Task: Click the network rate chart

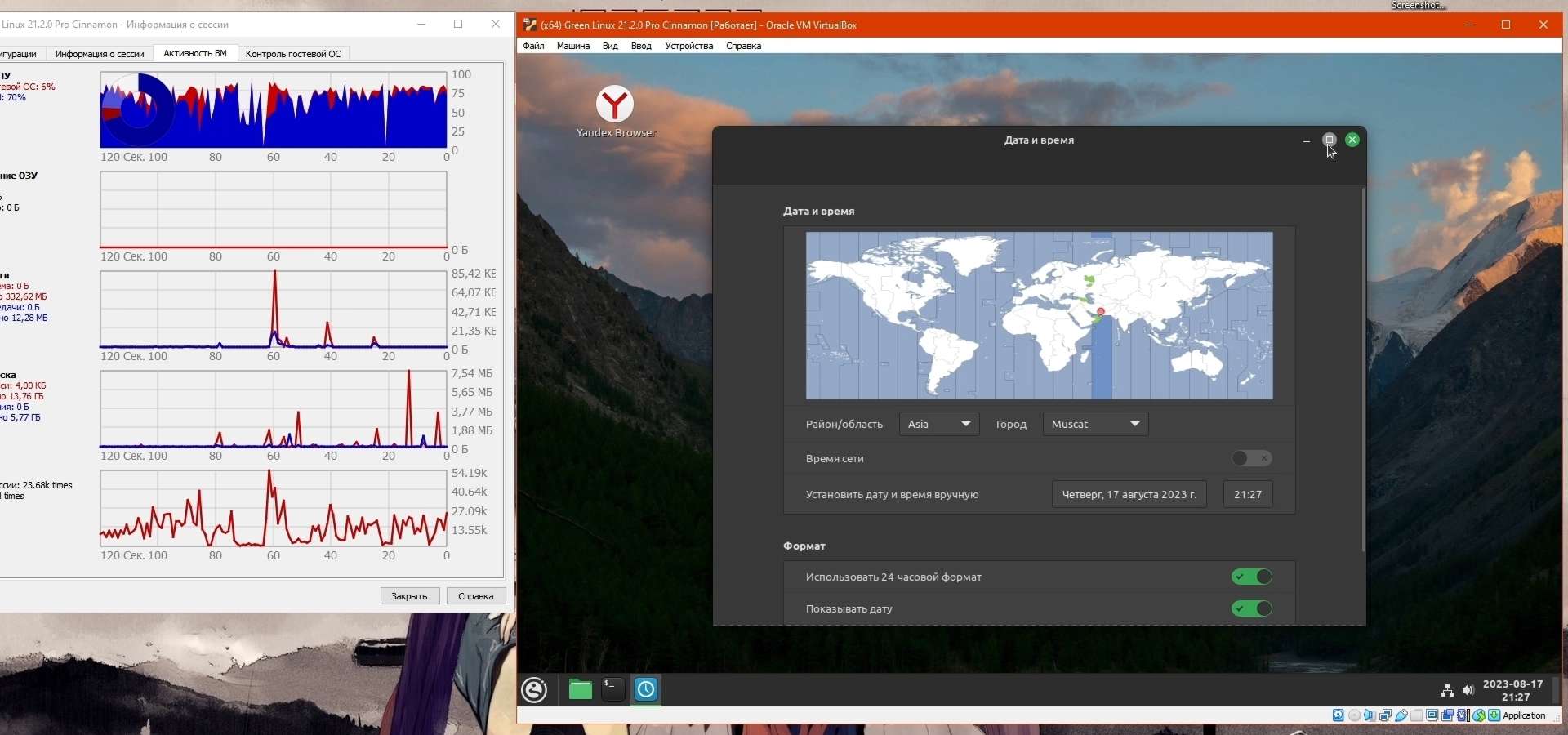Action: (x=274, y=310)
